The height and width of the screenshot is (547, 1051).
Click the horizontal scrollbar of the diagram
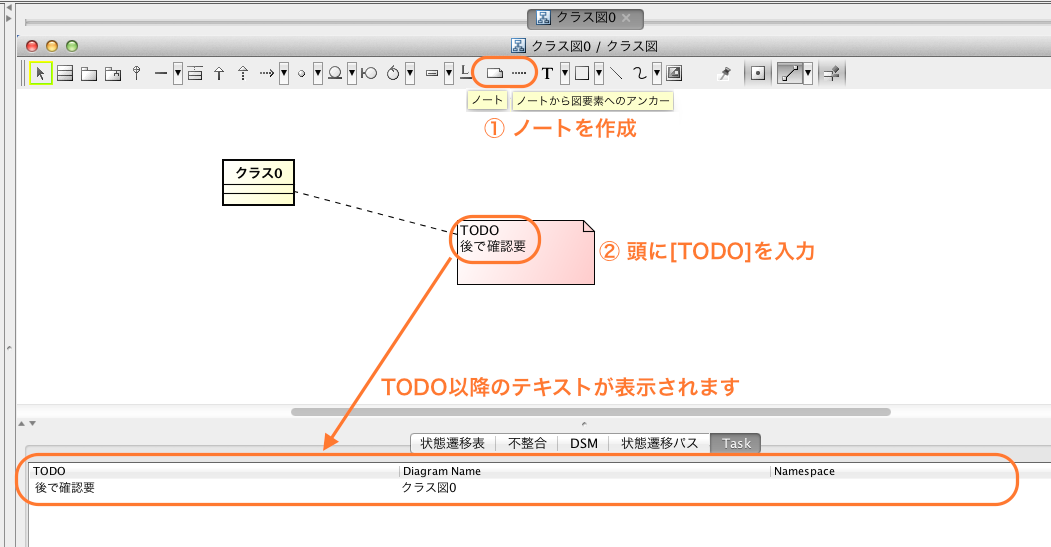point(590,411)
